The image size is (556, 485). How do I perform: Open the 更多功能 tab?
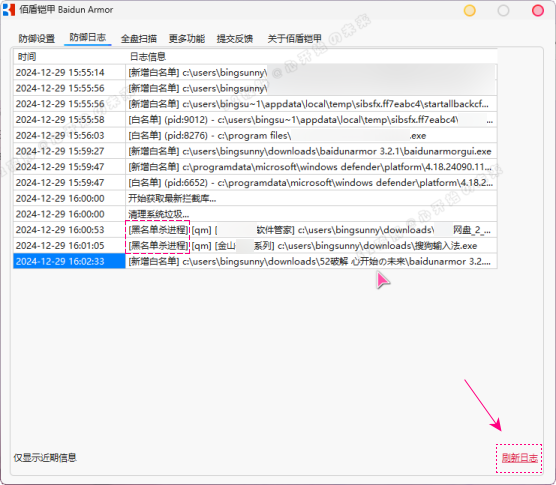(x=187, y=38)
